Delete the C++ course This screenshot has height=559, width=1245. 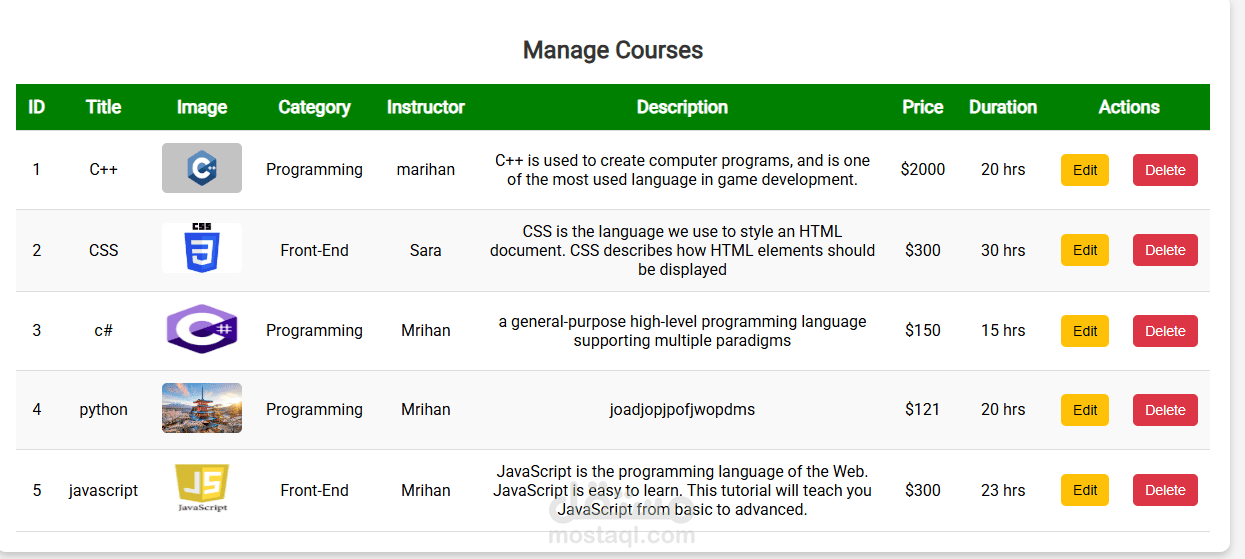[x=1165, y=170]
